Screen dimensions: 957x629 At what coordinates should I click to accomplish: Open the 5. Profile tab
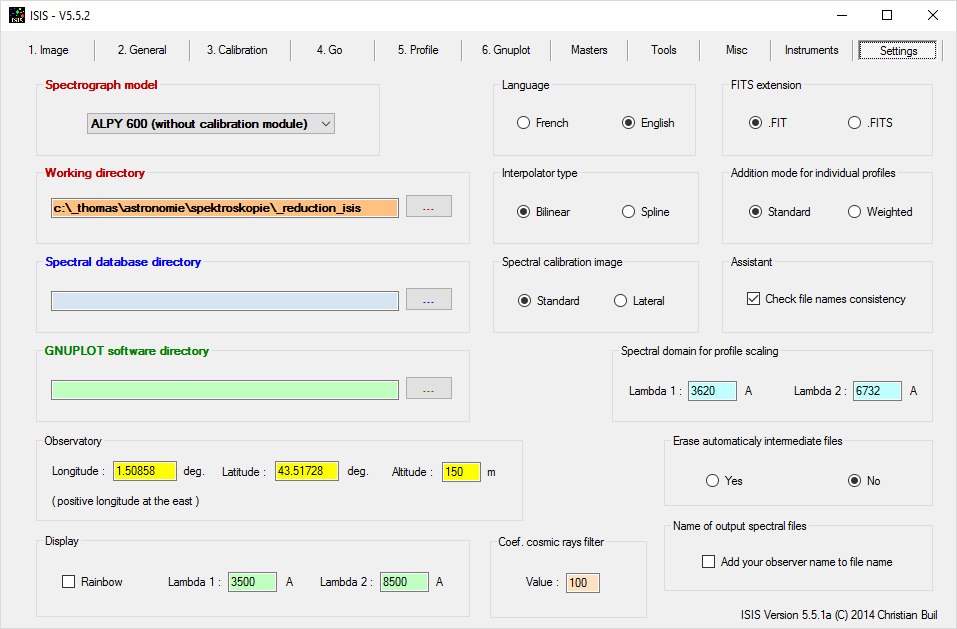(417, 50)
